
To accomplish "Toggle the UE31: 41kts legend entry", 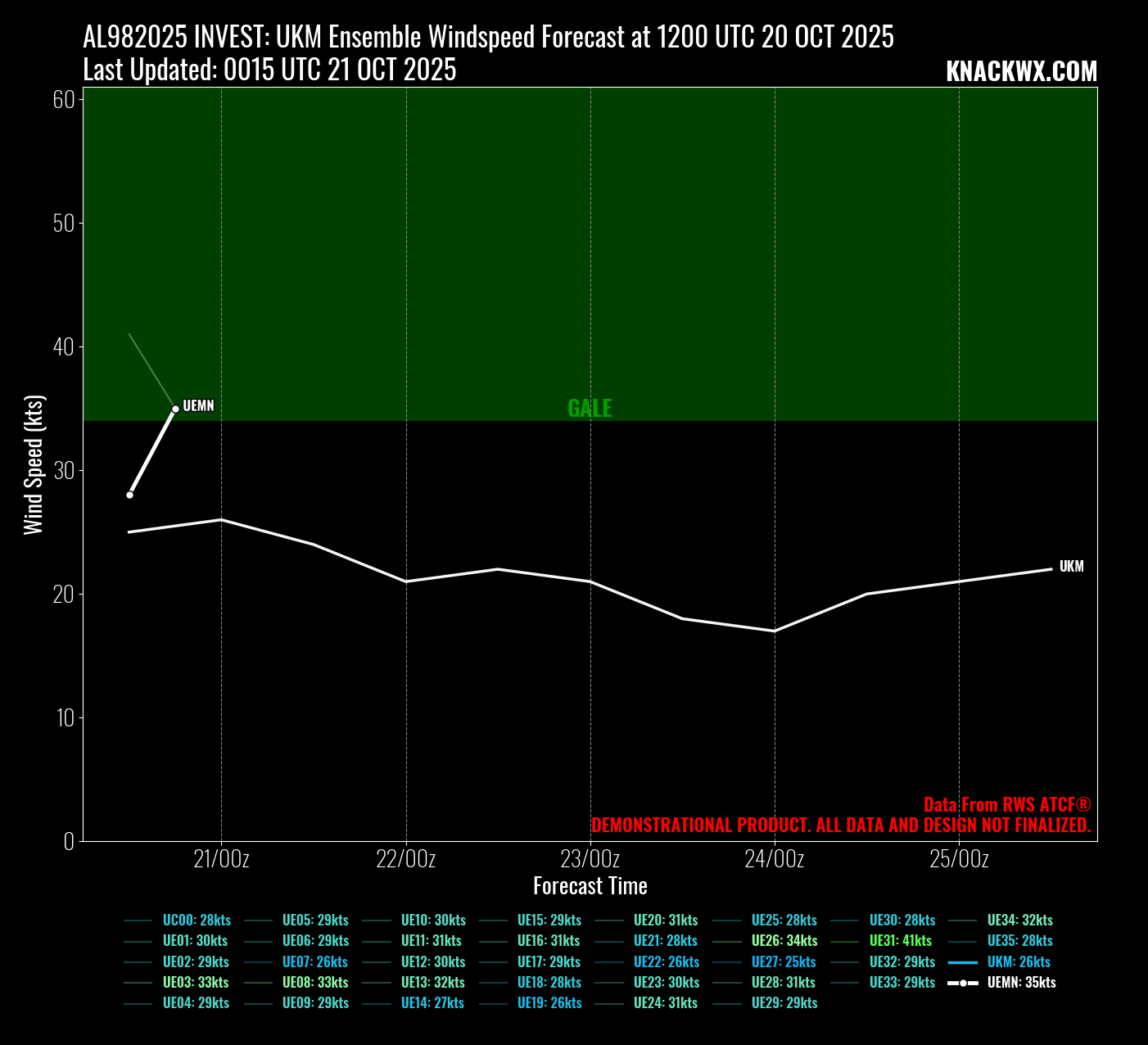I will pos(900,941).
